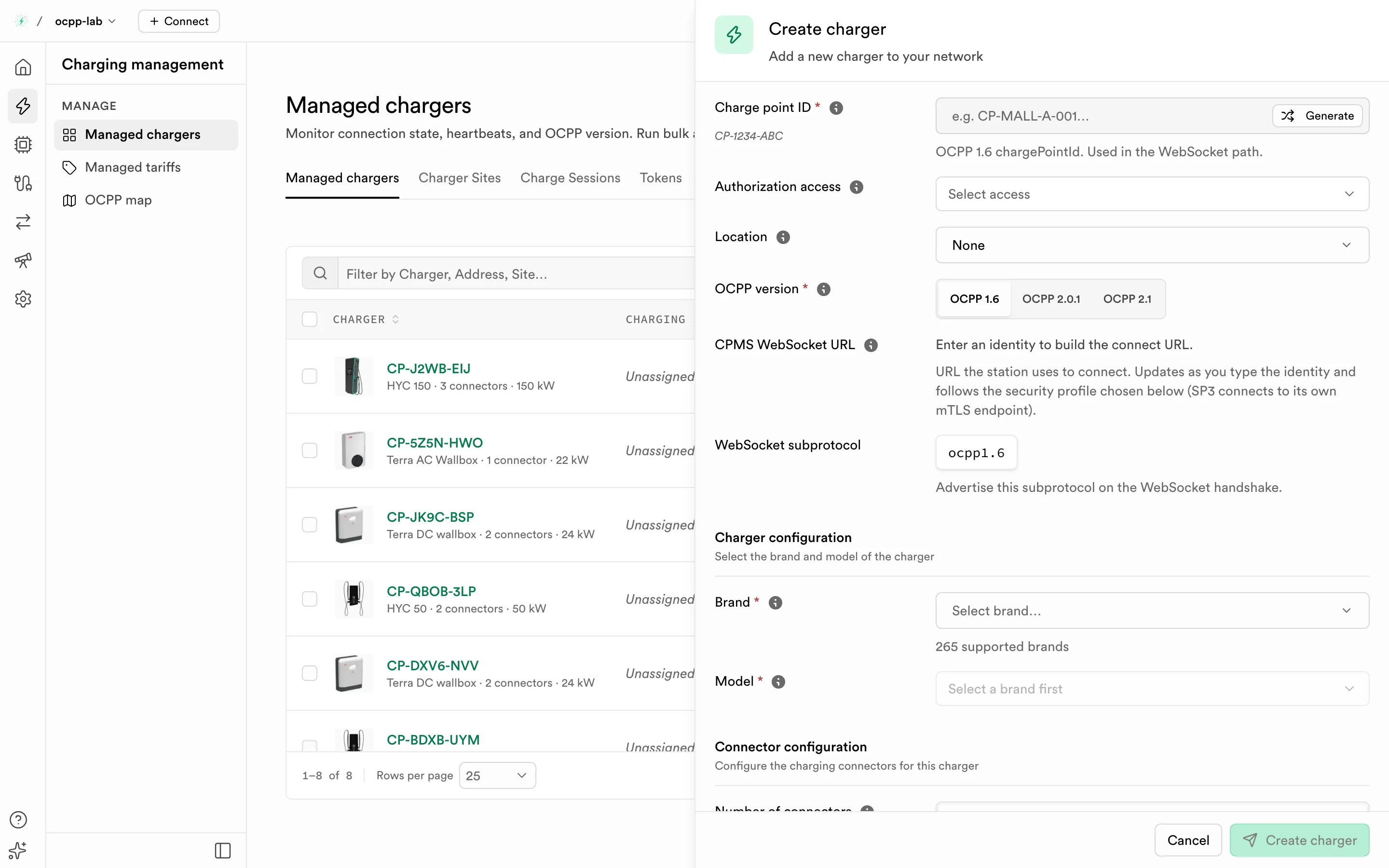Viewport: 1389px width, 868px height.
Task: Show info for Charge point ID
Action: pos(836,108)
